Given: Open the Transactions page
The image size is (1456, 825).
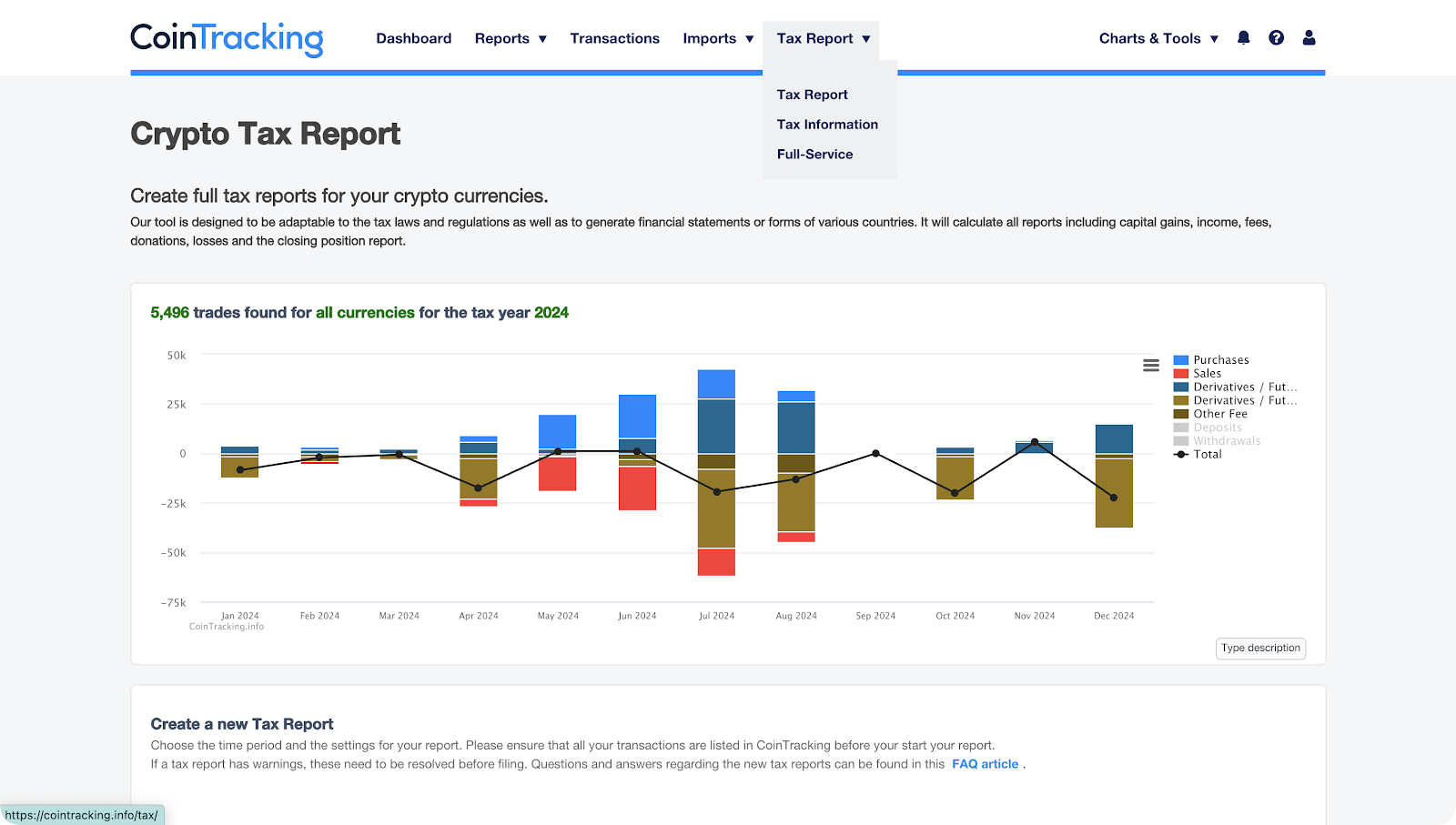Looking at the screenshot, I should (615, 38).
